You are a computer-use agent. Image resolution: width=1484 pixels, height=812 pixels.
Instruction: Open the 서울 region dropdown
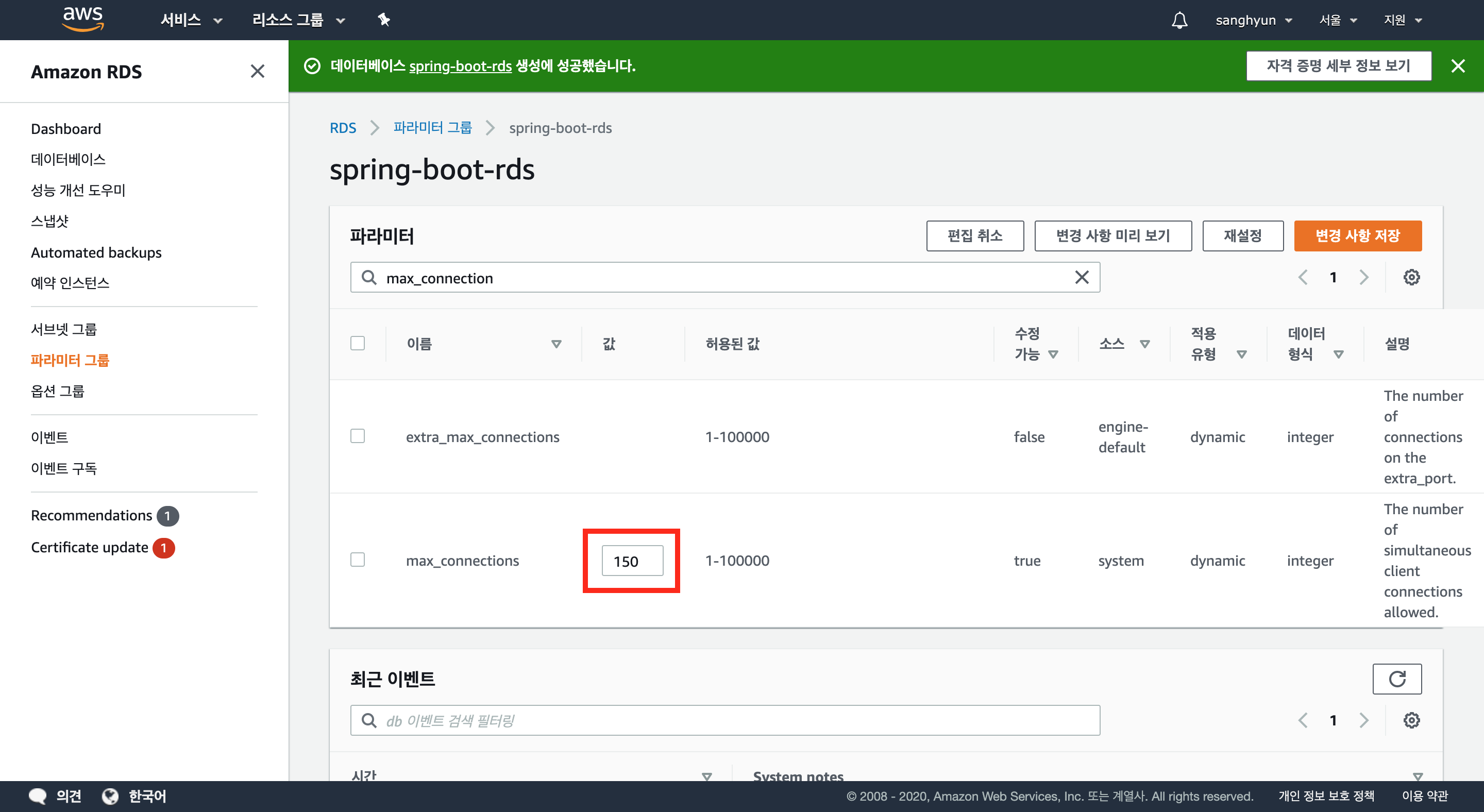tap(1338, 20)
